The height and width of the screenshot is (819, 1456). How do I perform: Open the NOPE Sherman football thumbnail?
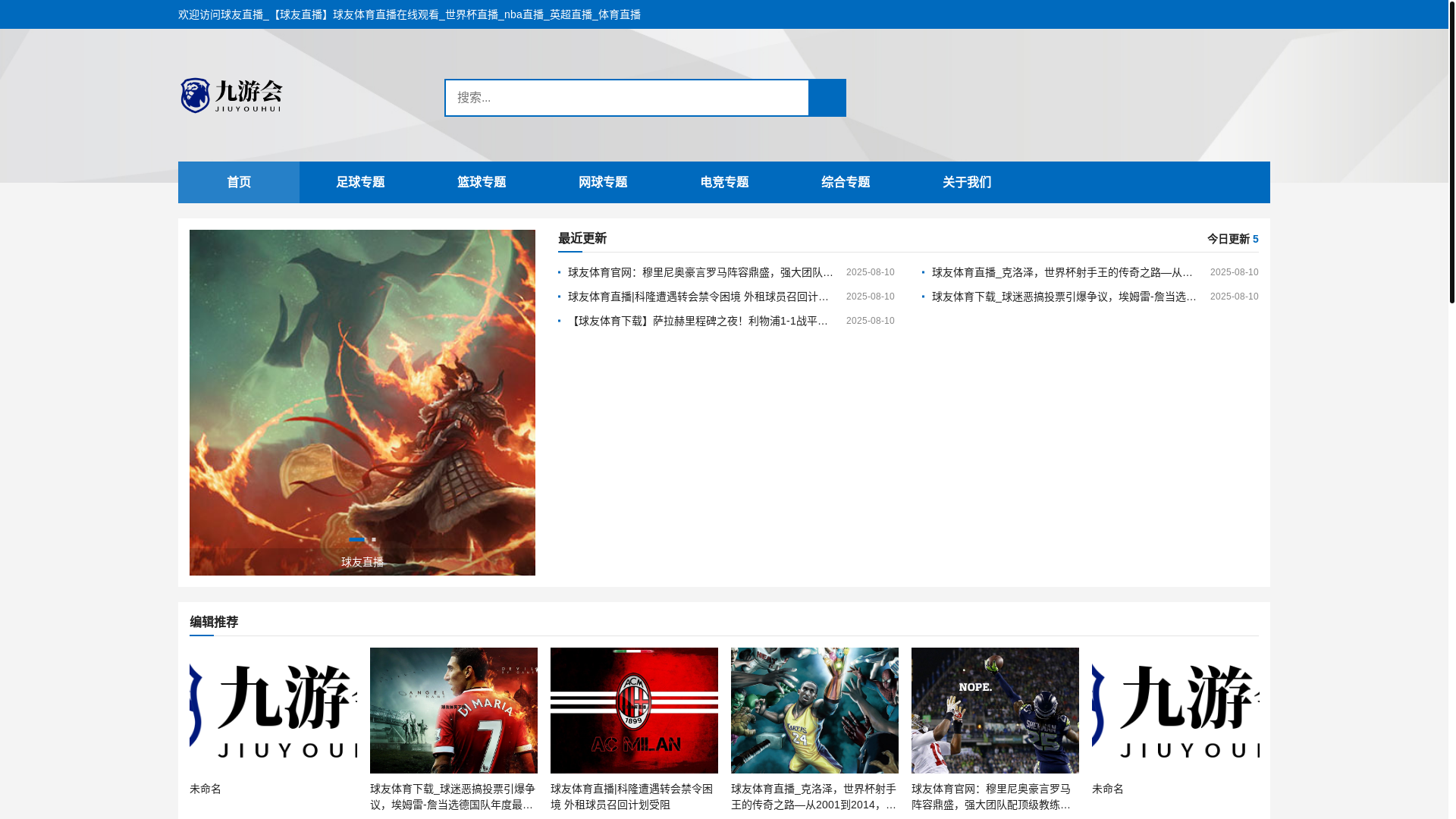point(995,711)
